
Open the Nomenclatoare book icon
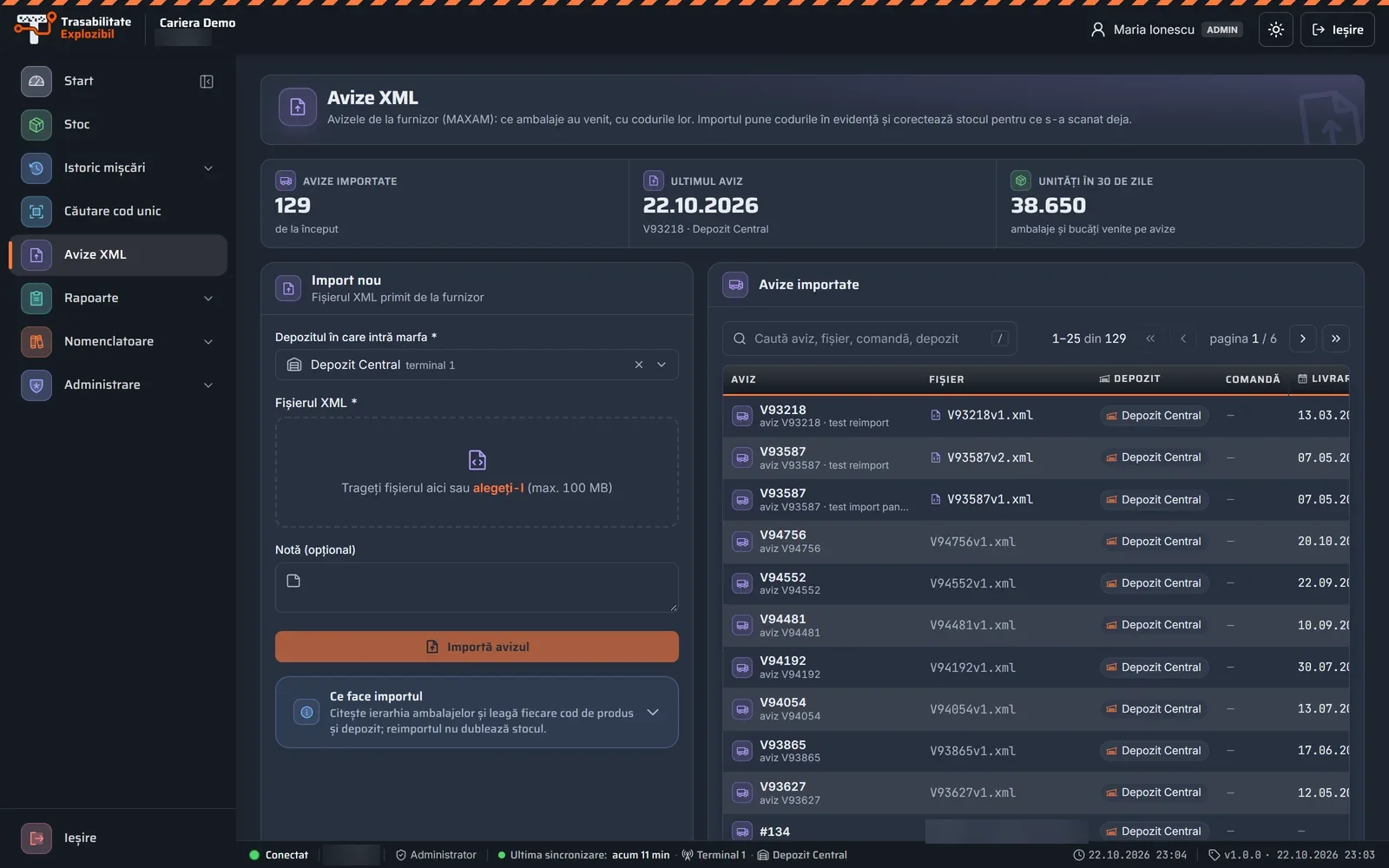tap(36, 341)
